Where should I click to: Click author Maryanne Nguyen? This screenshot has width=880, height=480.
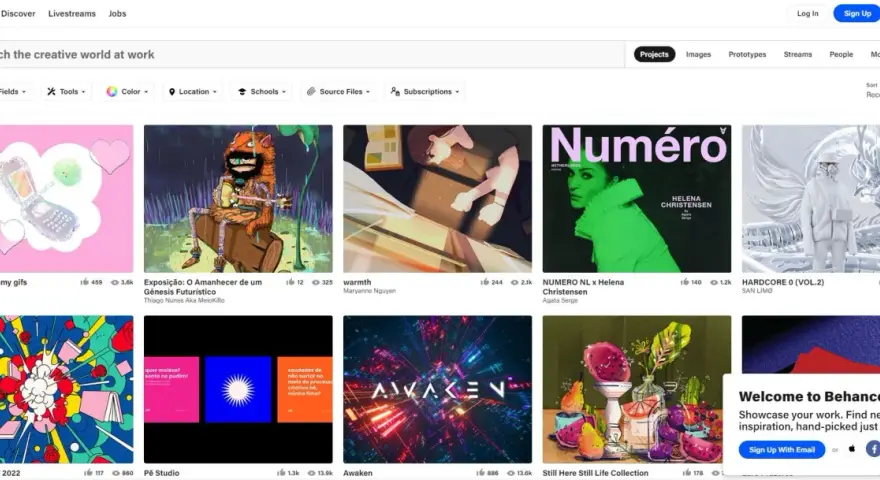click(369, 291)
